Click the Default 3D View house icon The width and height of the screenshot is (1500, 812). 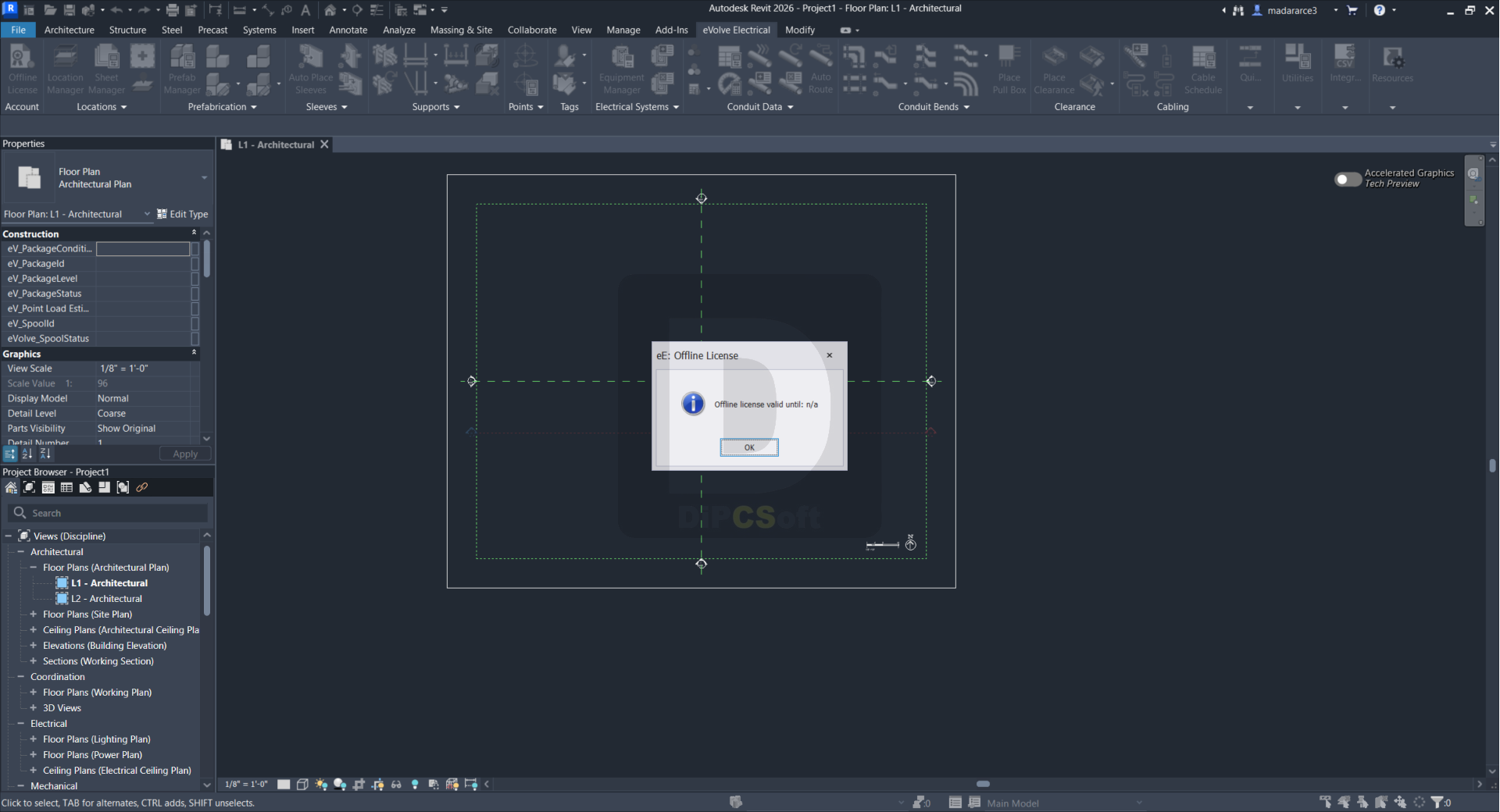point(330,10)
